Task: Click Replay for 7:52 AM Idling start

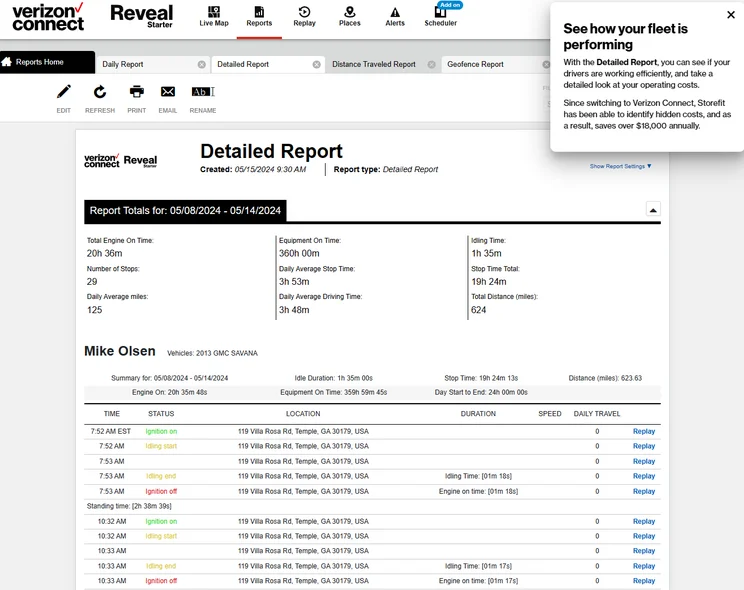Action: (x=644, y=446)
